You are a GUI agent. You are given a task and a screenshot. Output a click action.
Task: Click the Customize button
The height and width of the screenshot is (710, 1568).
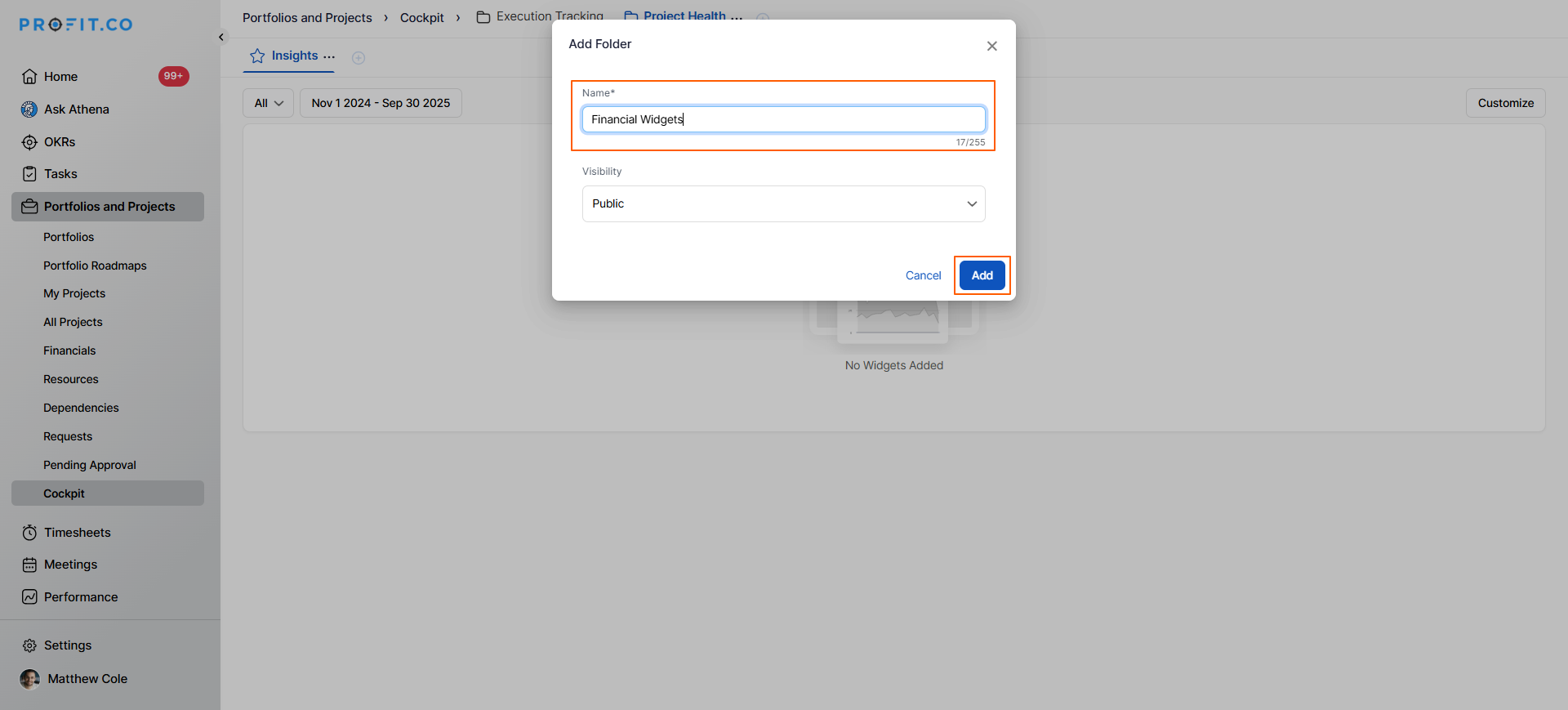[1506, 103]
